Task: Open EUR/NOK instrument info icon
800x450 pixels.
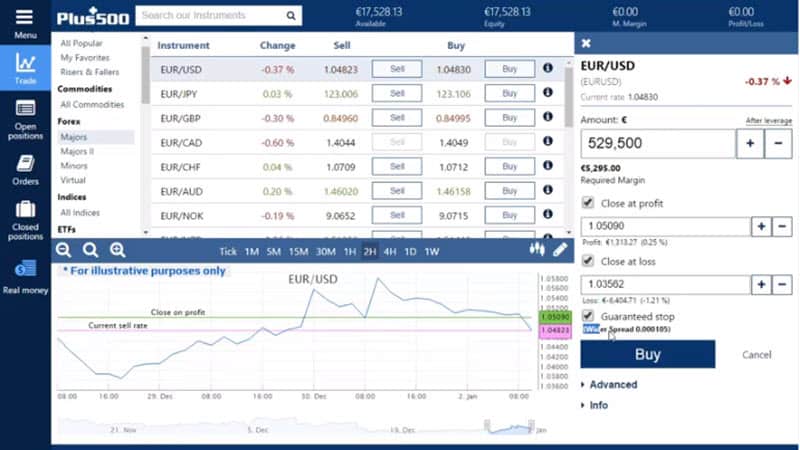Action: (x=547, y=214)
